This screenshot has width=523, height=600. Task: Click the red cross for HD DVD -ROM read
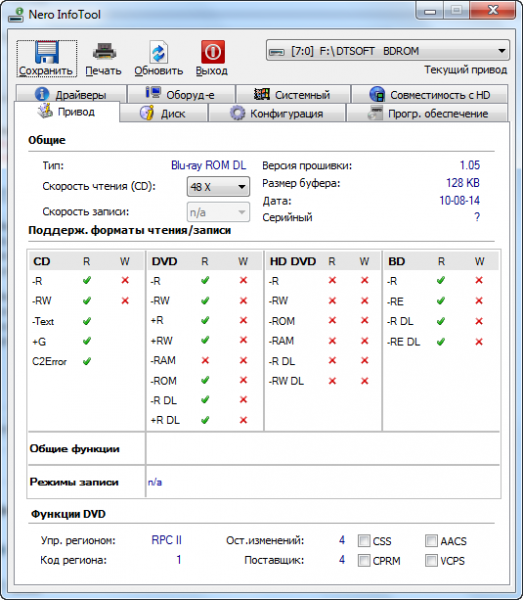(332, 321)
